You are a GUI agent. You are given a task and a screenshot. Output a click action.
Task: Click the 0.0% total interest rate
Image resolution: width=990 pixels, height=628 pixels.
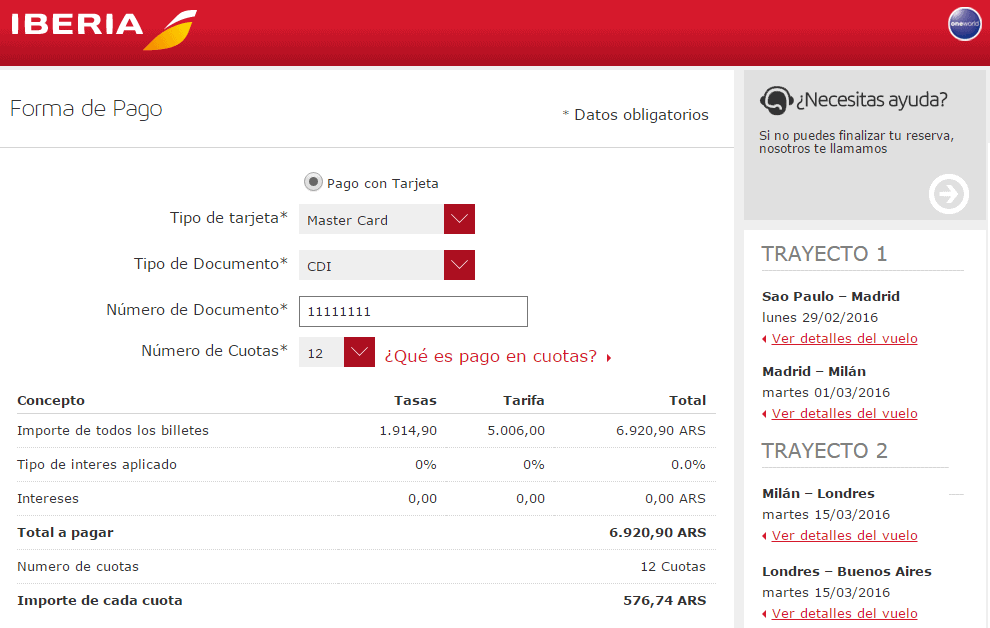[688, 465]
